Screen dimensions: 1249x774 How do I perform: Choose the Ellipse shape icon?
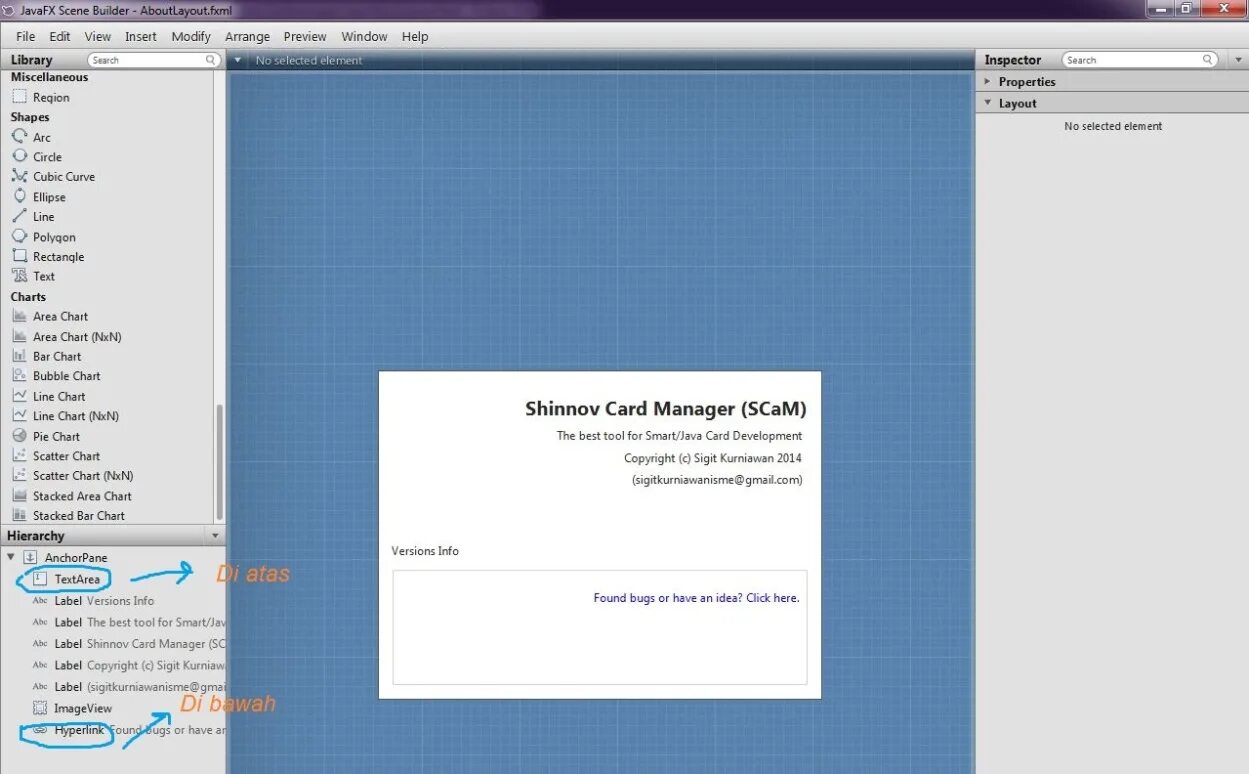point(19,197)
